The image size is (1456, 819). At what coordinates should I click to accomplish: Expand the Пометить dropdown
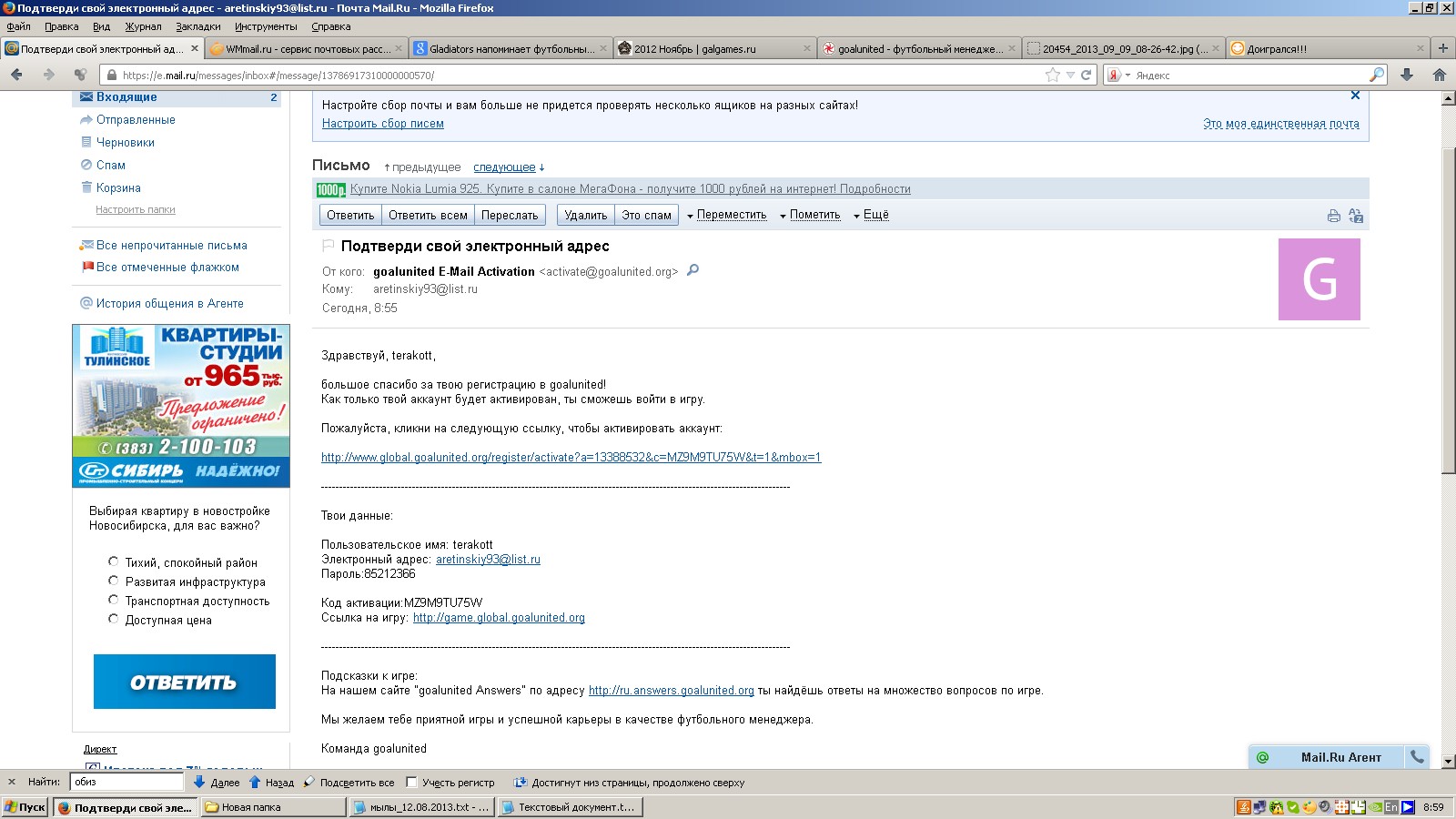810,216
